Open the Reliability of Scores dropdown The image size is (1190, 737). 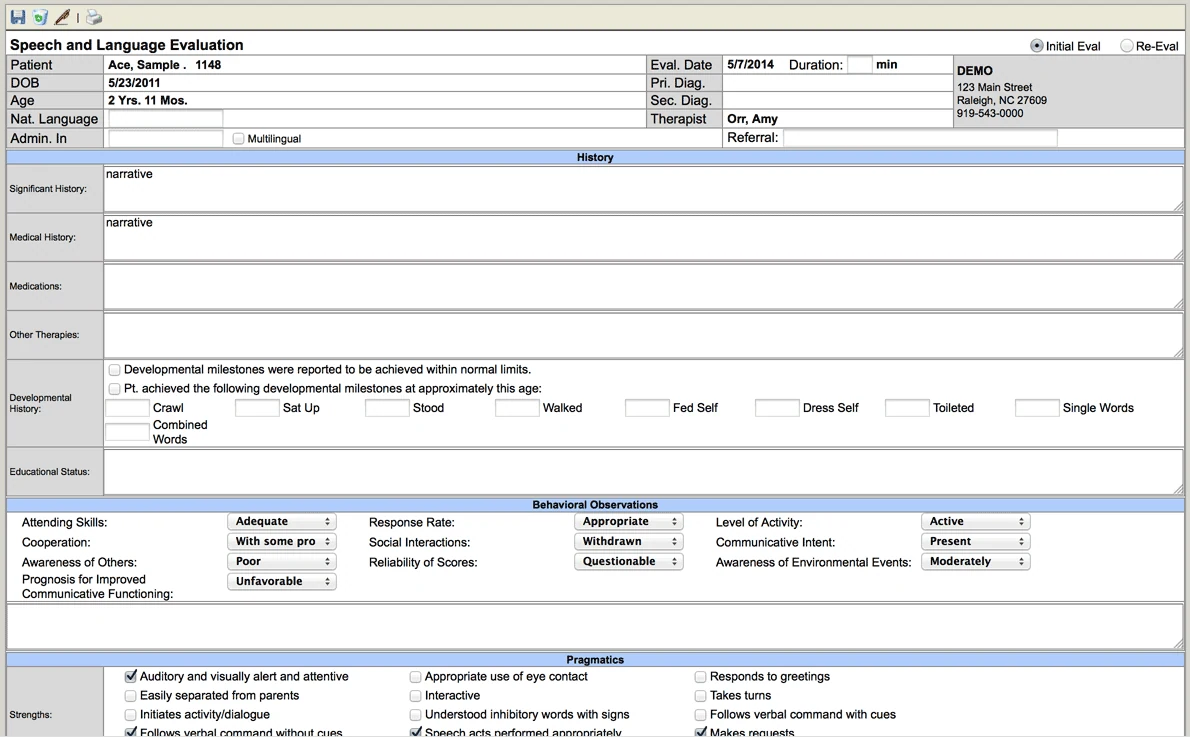628,561
